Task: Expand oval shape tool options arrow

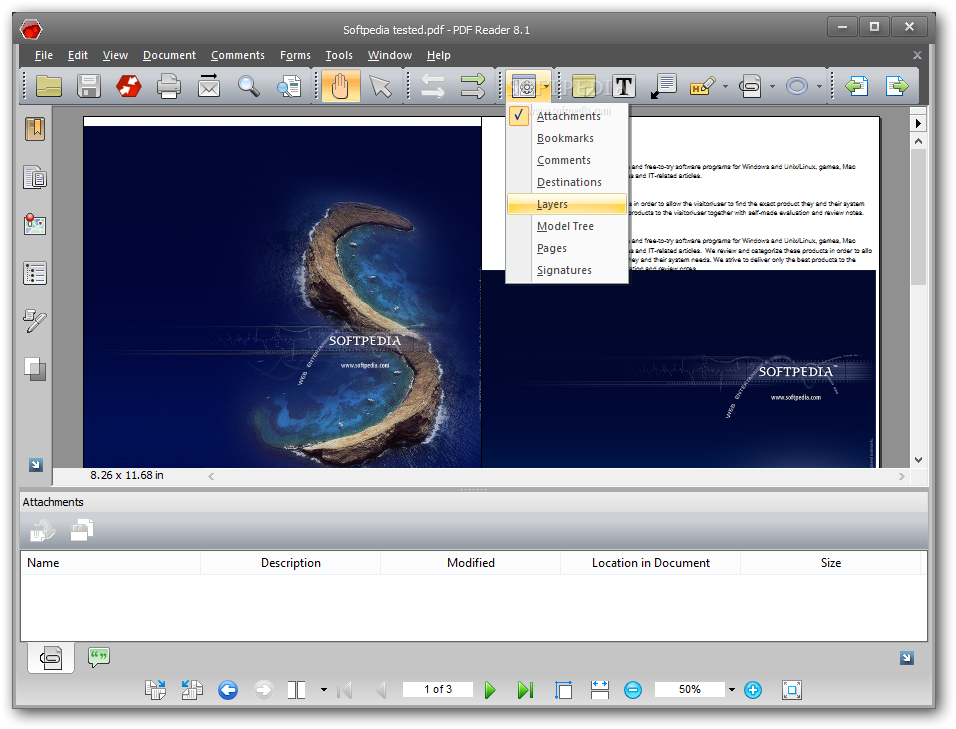Action: pyautogui.click(x=819, y=86)
